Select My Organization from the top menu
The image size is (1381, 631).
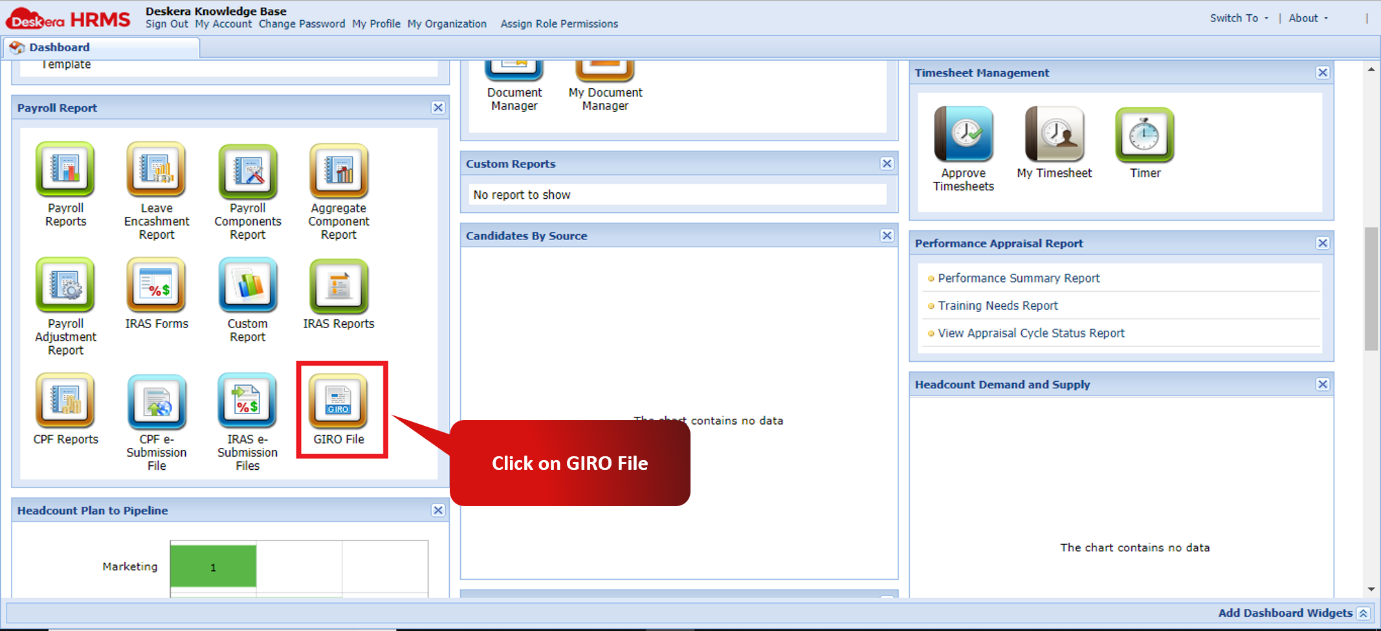coord(446,23)
